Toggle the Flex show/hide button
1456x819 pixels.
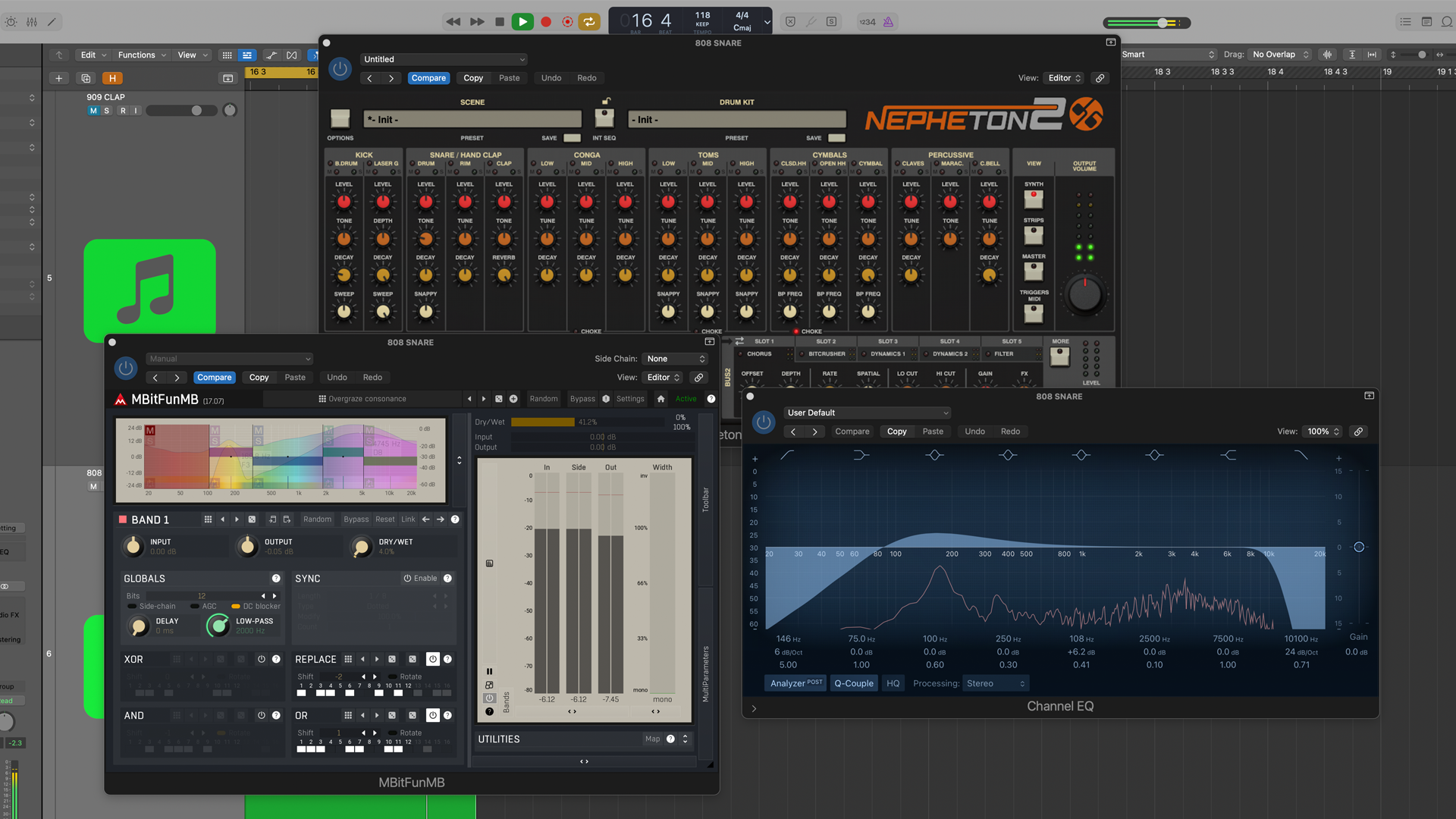point(292,55)
